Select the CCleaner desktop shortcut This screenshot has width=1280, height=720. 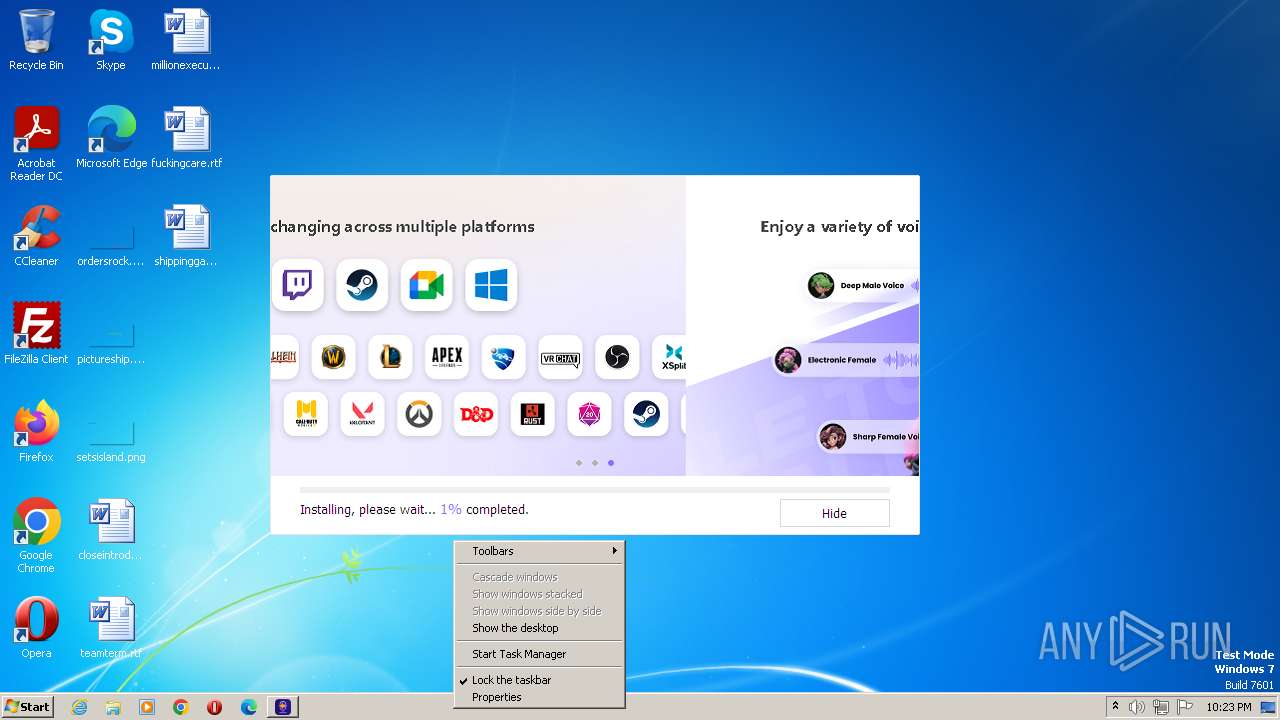click(x=36, y=236)
